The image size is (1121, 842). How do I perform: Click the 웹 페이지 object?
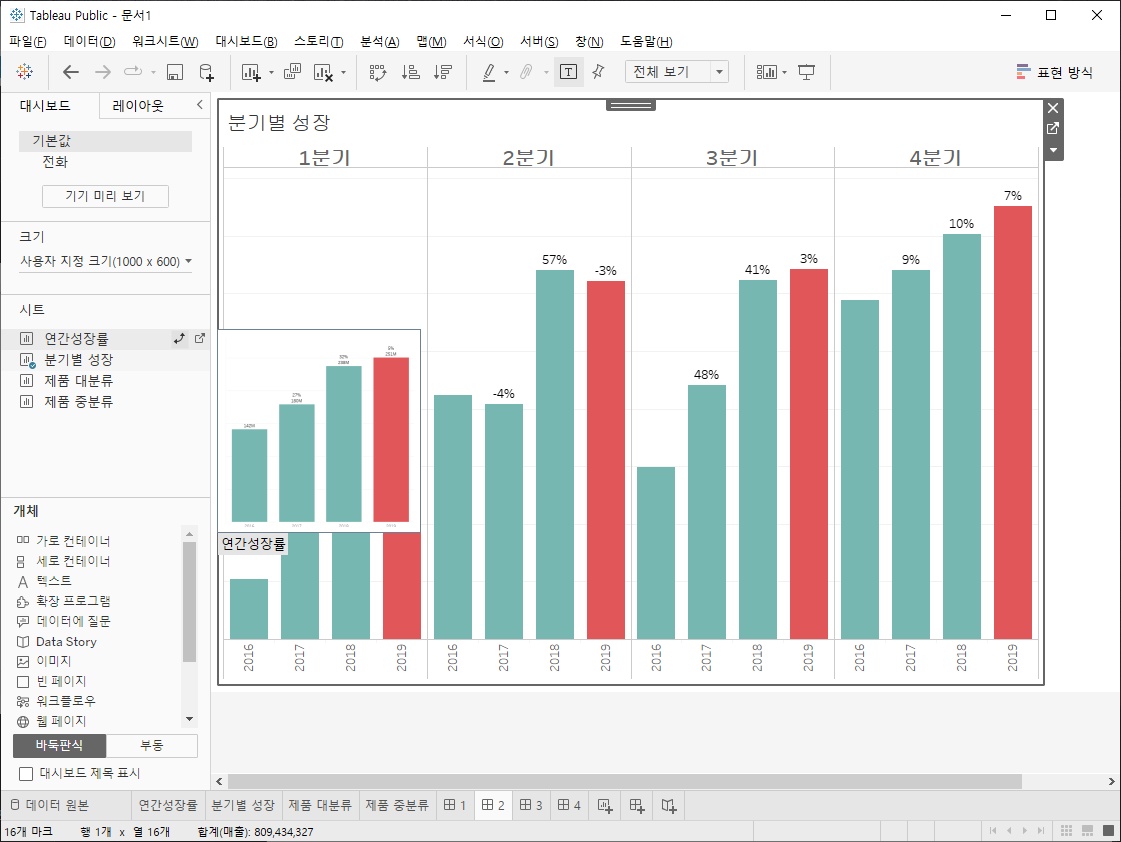[51, 720]
